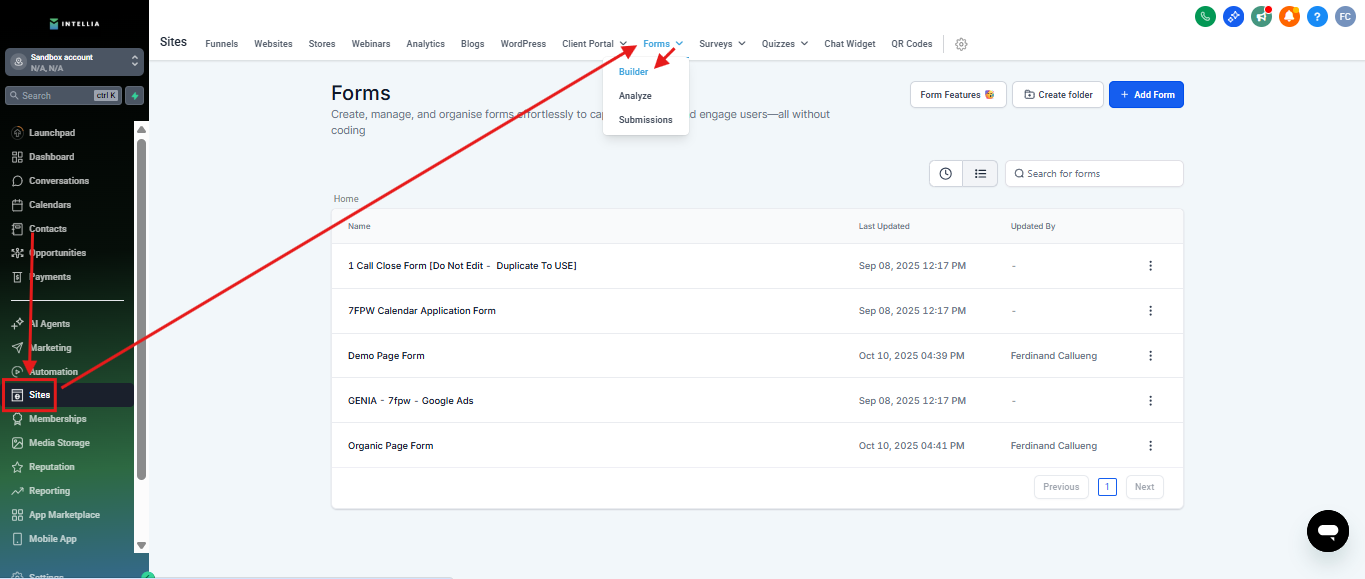The height and width of the screenshot is (579, 1365).
Task: Open the Sites settings gear icon
Action: [961, 44]
